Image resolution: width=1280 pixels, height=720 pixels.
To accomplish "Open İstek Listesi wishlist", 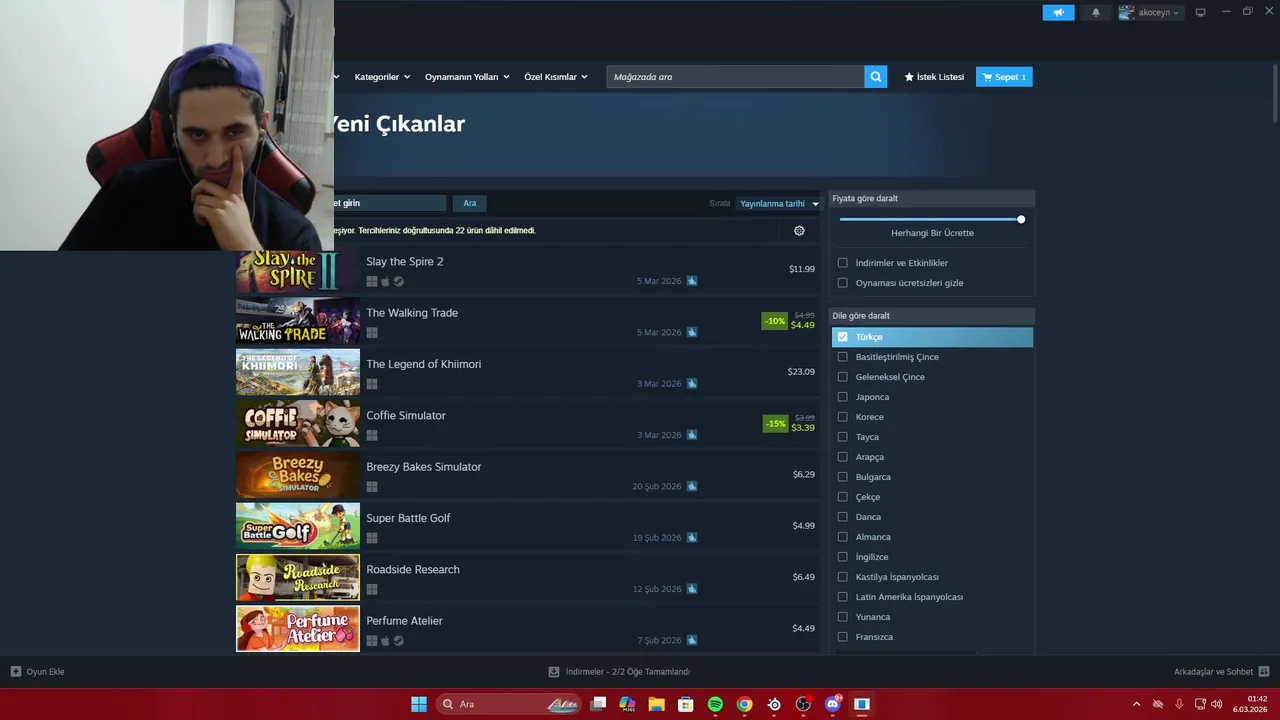I will [x=934, y=77].
